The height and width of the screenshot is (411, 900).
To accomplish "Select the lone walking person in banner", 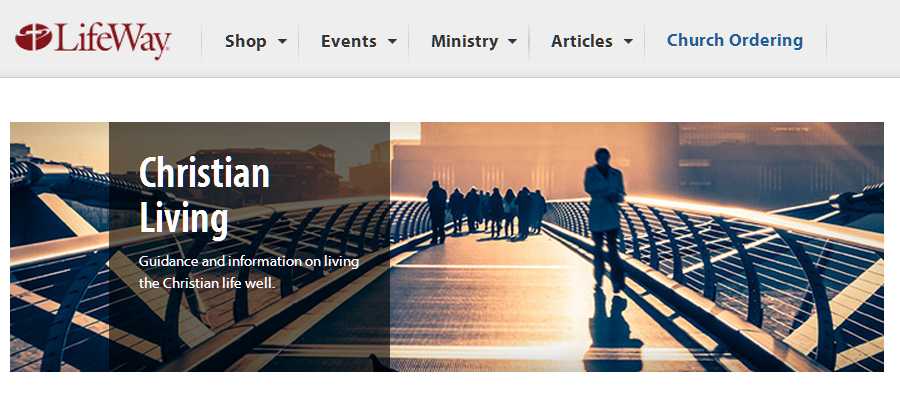I will point(604,220).
